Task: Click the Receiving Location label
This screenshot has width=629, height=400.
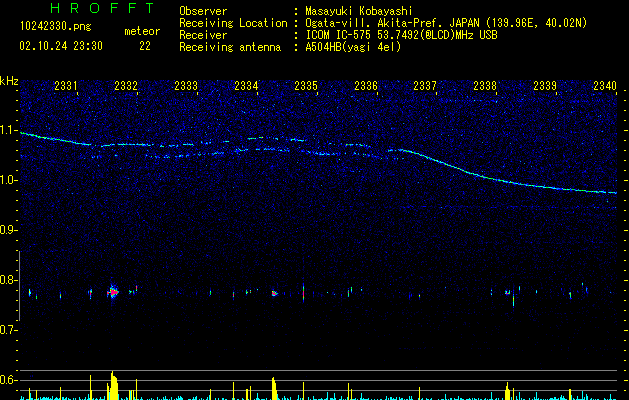Action: click(233, 23)
